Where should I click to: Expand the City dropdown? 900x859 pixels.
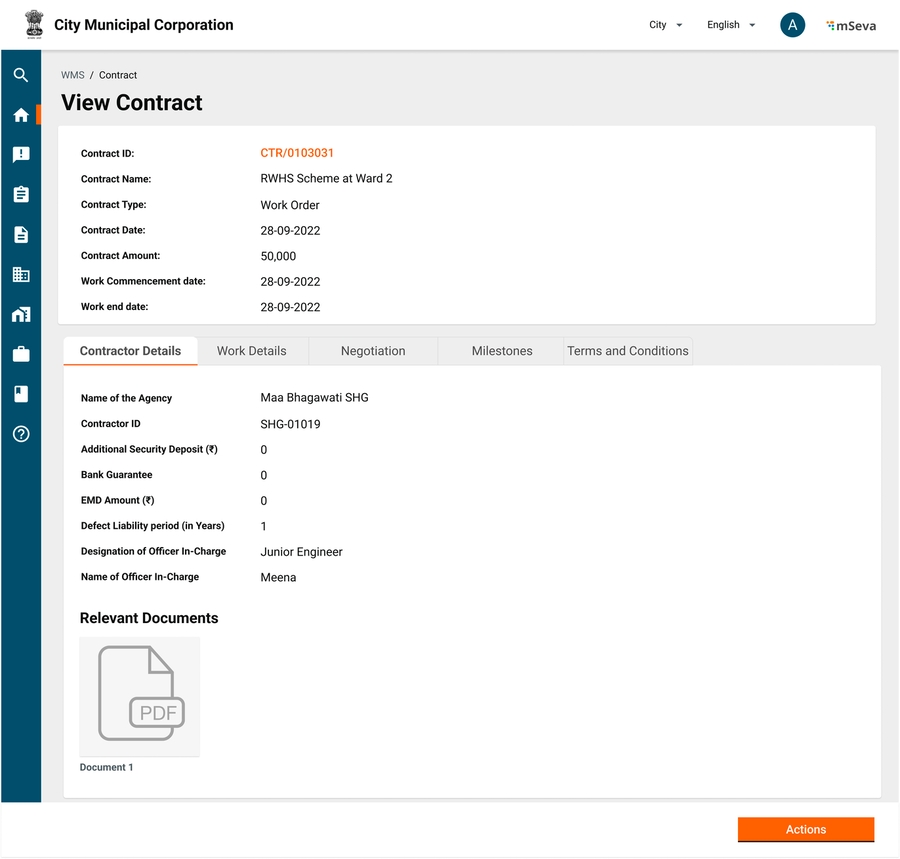[x=665, y=25]
